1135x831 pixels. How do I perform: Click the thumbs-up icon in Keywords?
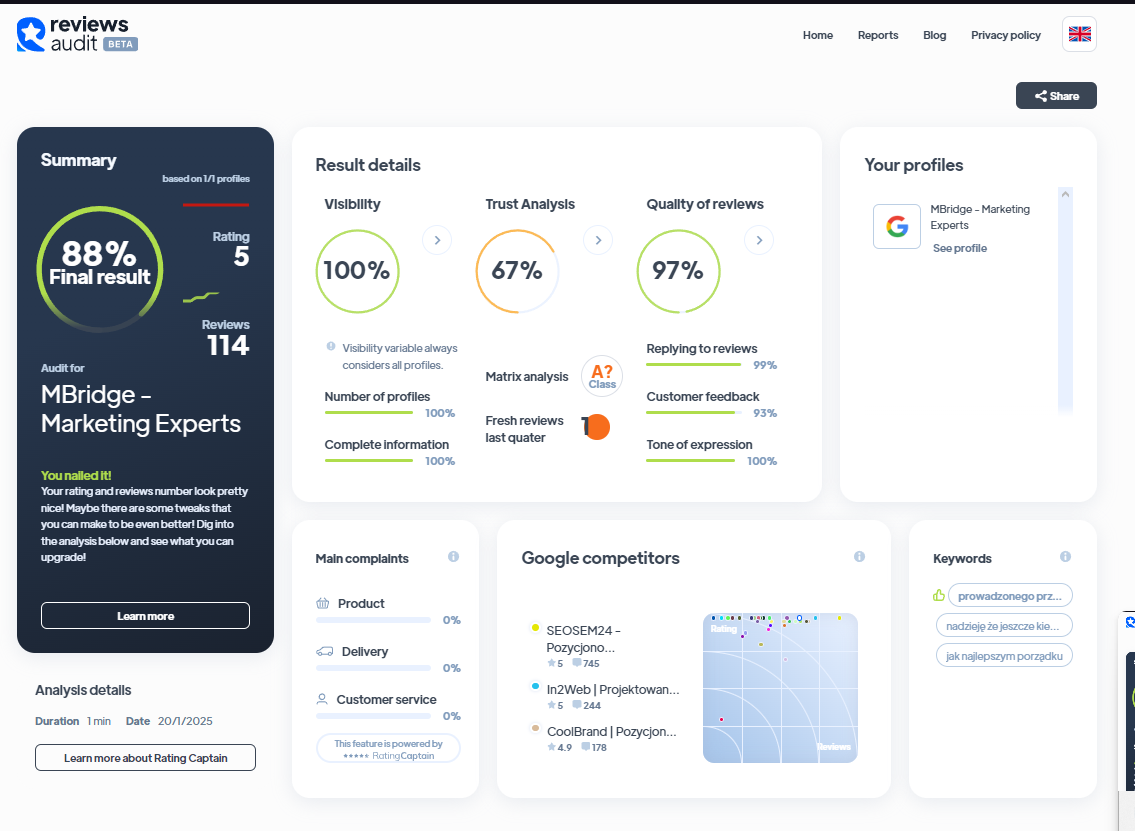tap(939, 595)
